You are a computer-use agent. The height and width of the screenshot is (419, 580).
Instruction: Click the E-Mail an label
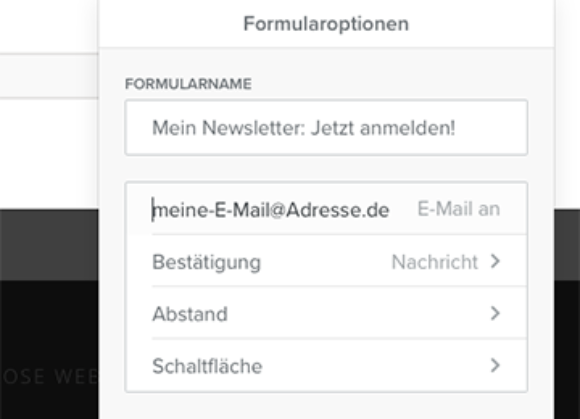click(459, 209)
